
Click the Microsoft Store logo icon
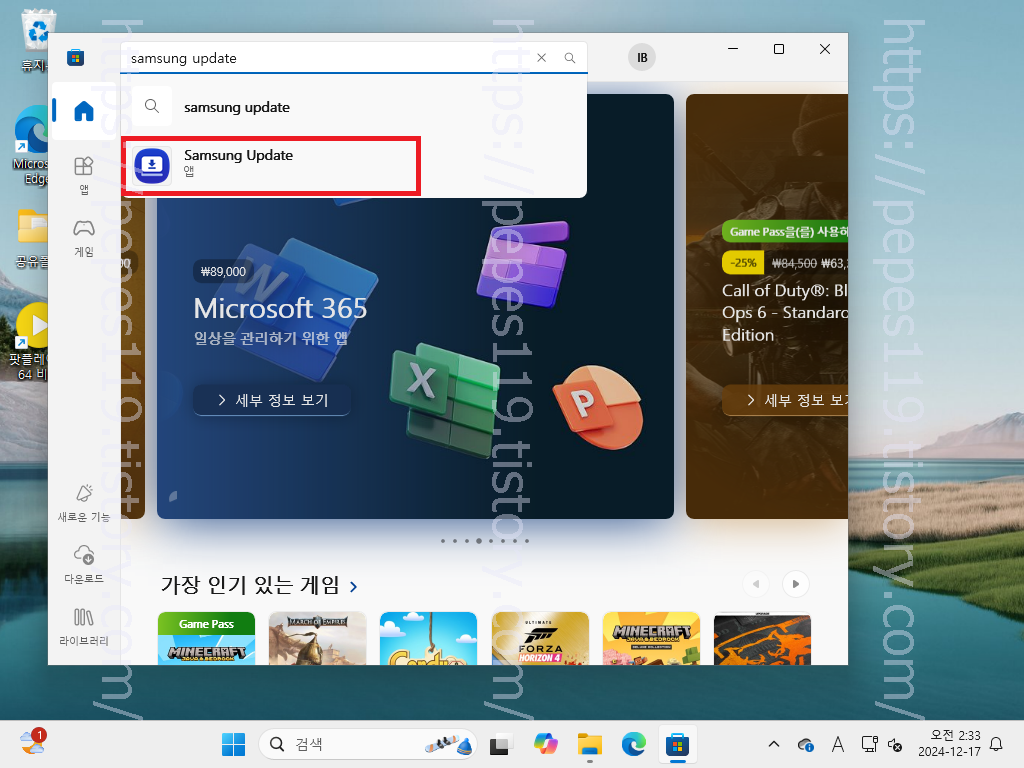tap(76, 57)
